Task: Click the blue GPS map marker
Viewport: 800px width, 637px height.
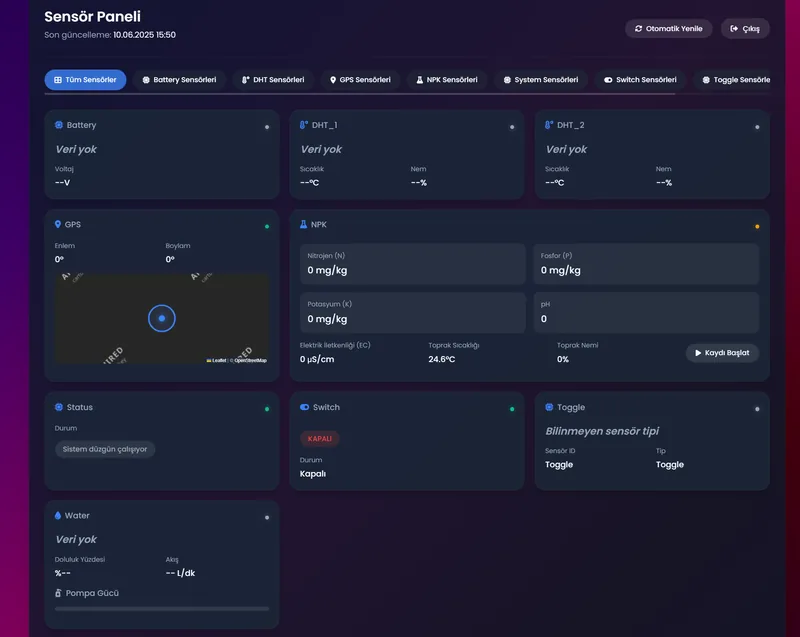Action: [x=162, y=318]
